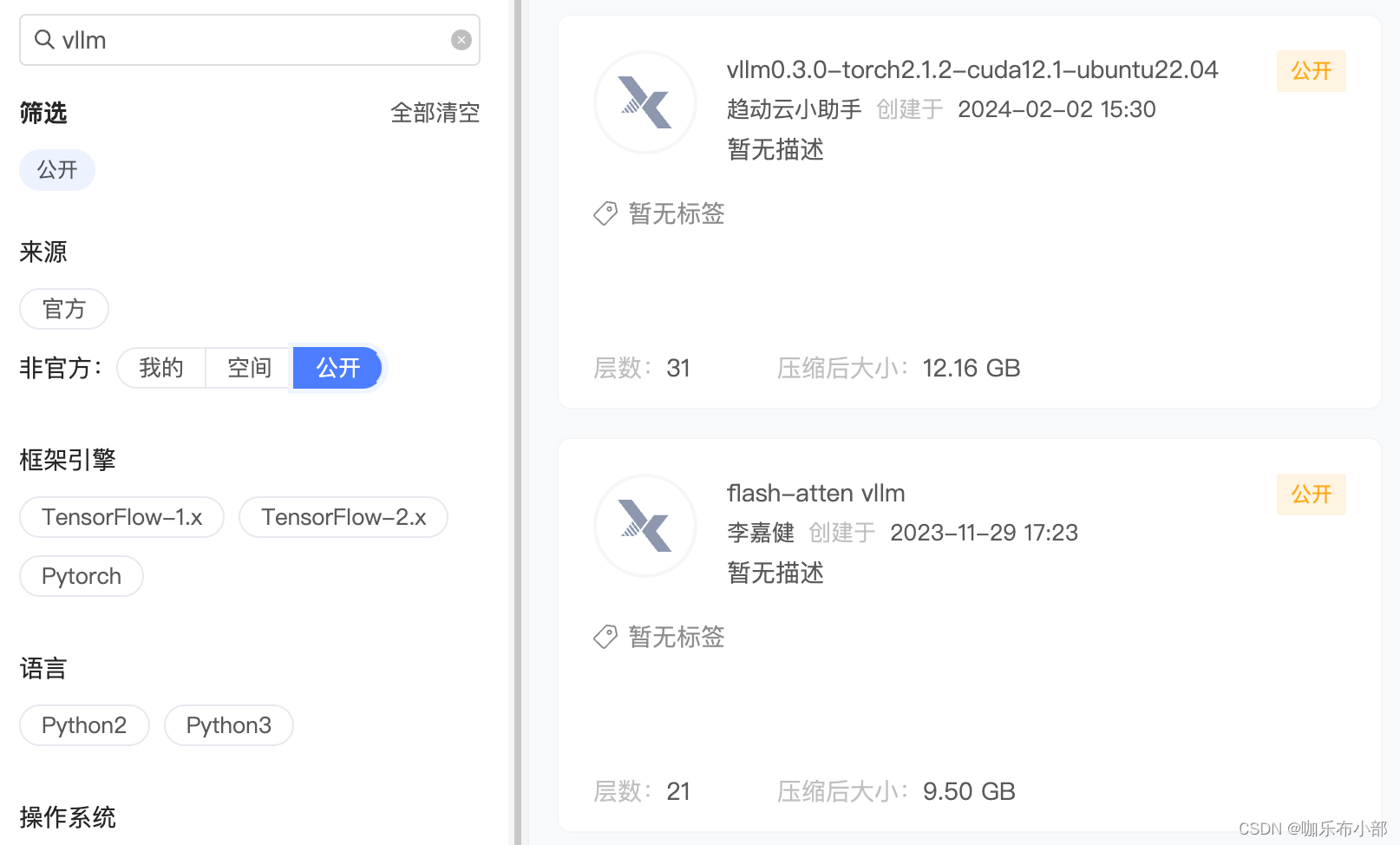The image size is (1400, 845).
Task: Clear the vllm search text
Action: [x=461, y=40]
